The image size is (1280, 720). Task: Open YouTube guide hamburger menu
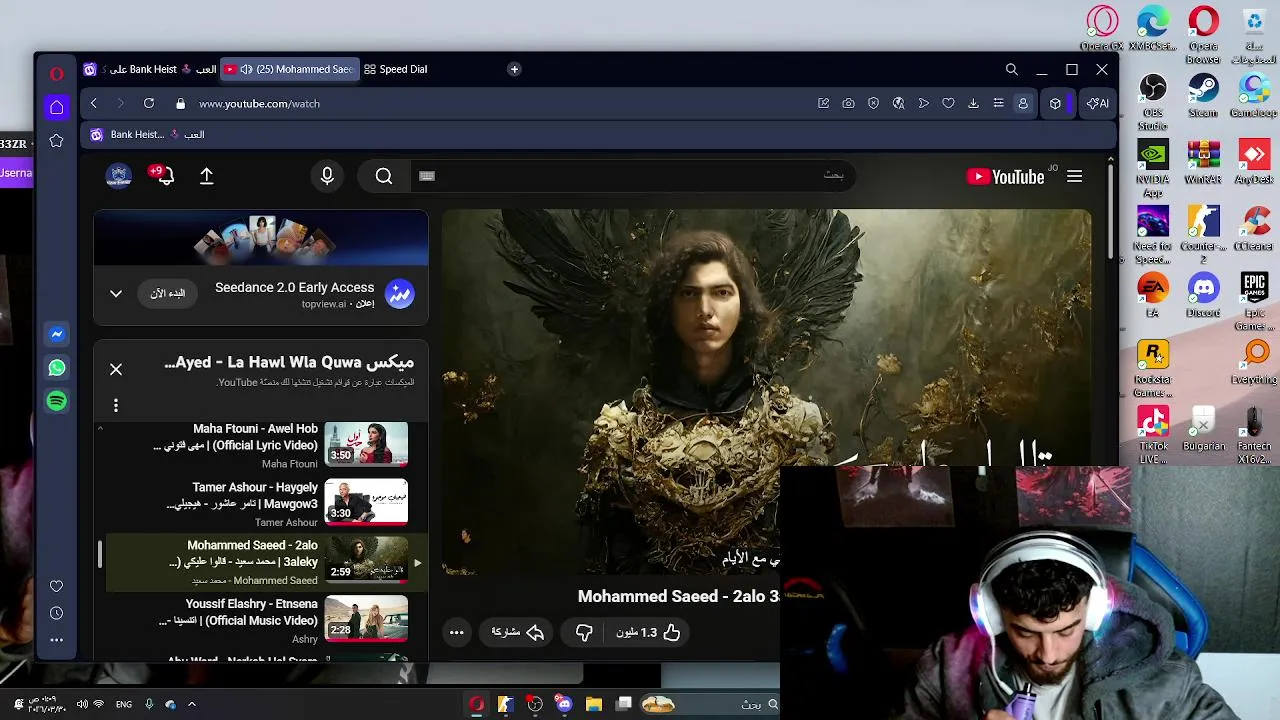coord(1075,177)
